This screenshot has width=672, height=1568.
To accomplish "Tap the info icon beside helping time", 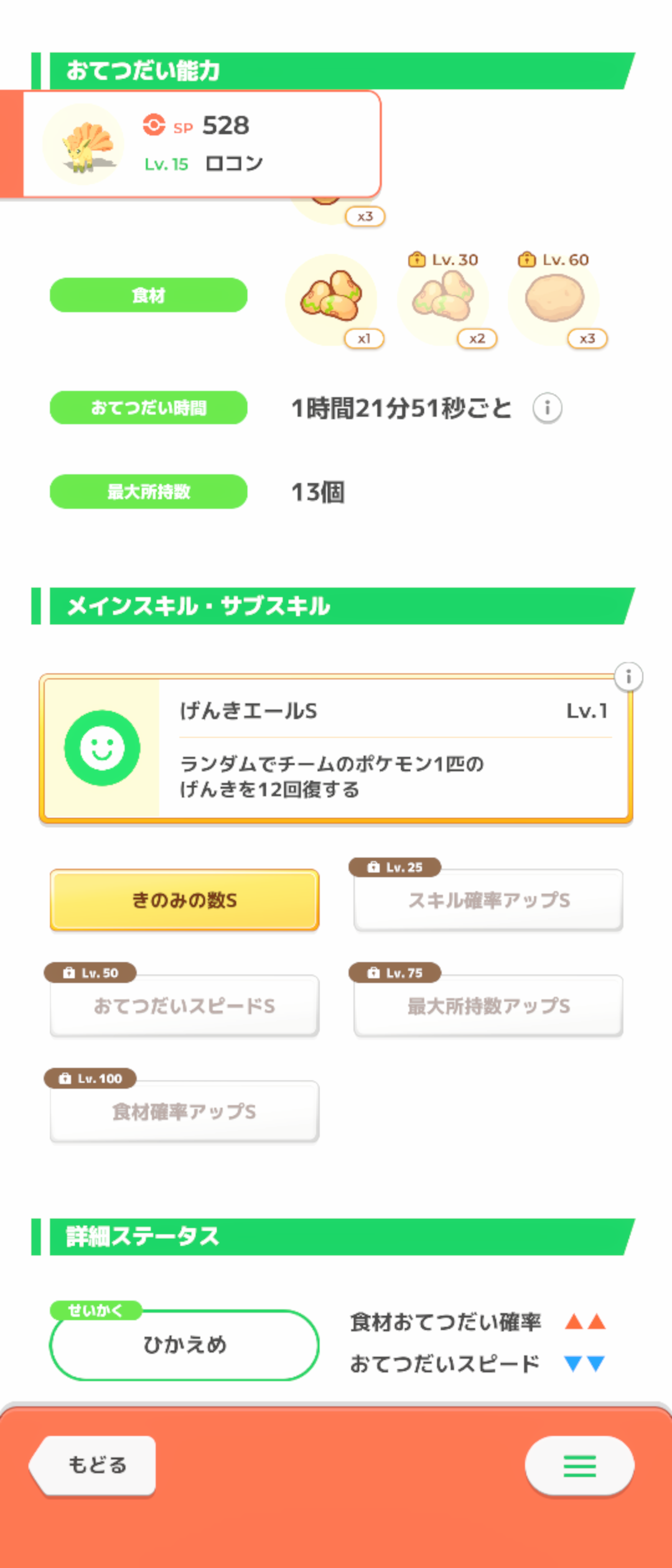I will tap(548, 408).
